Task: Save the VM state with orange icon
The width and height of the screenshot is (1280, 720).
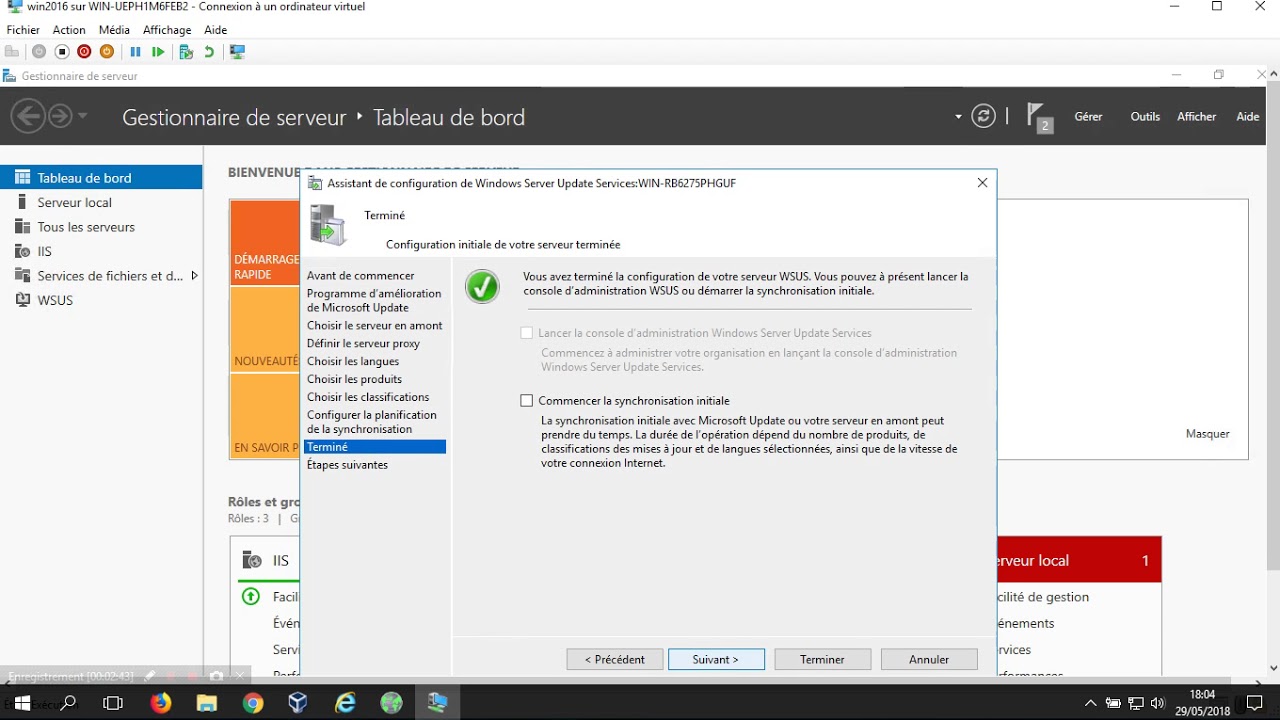Action: coord(107,52)
